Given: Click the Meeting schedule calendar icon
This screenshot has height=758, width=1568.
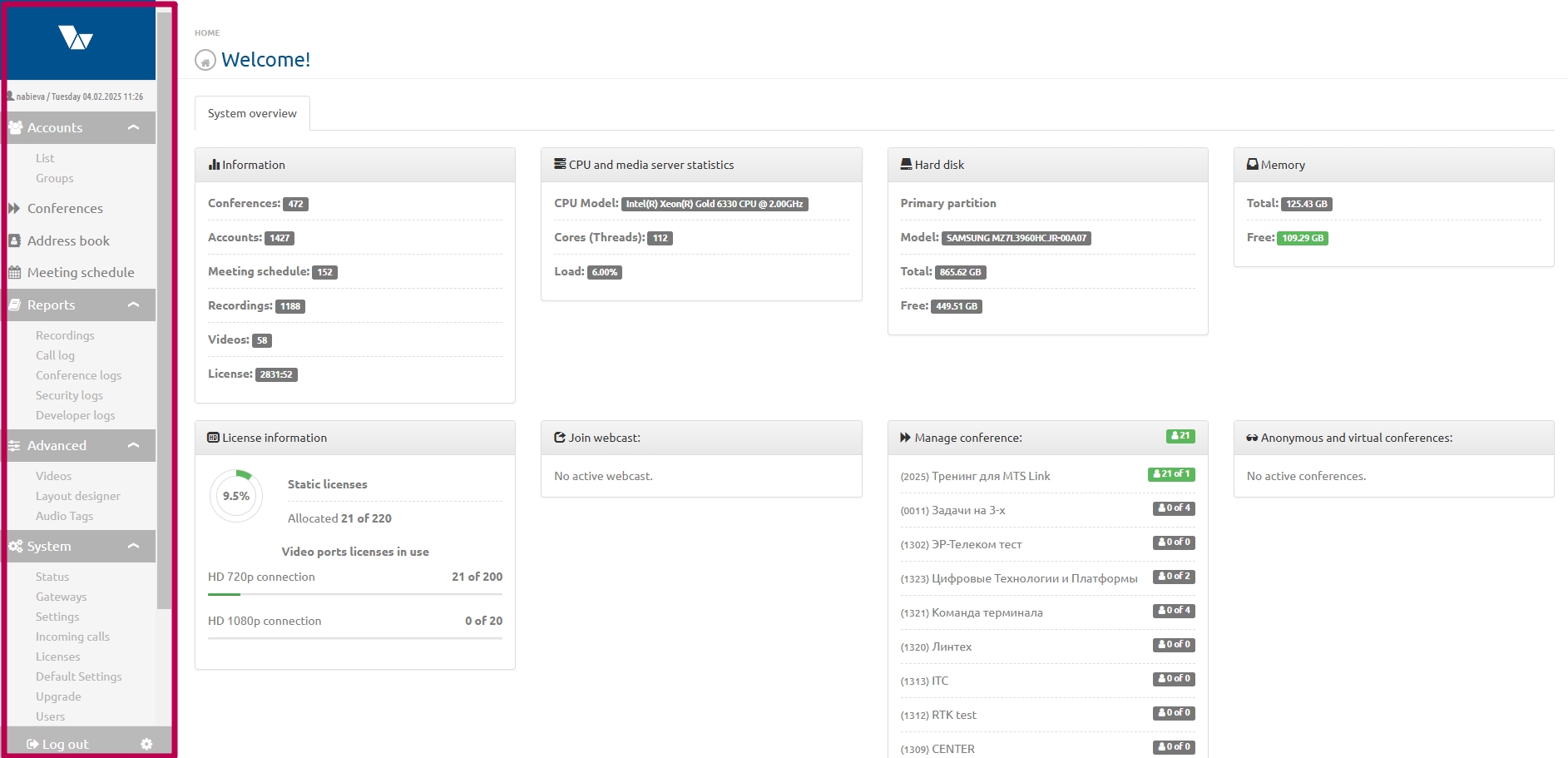Looking at the screenshot, I should click(14, 272).
